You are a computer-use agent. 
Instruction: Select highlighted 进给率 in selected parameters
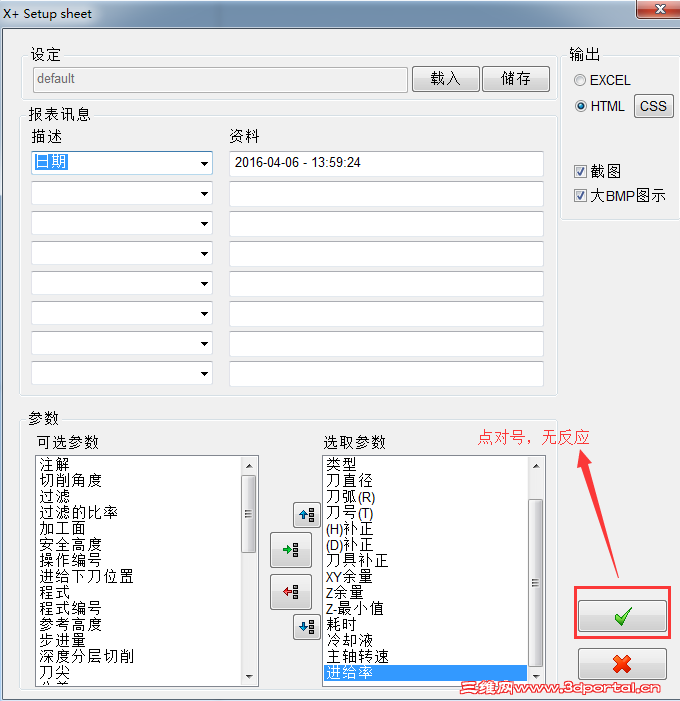click(425, 673)
